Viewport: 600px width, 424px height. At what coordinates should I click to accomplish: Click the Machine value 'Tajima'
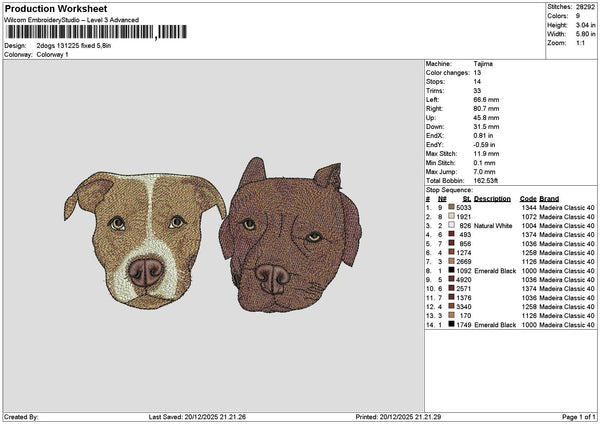[x=483, y=64]
